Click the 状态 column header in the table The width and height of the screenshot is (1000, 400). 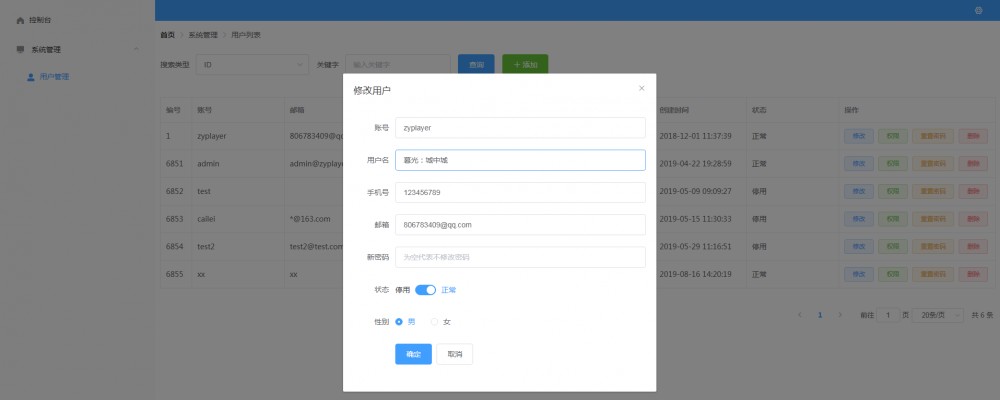click(x=759, y=110)
